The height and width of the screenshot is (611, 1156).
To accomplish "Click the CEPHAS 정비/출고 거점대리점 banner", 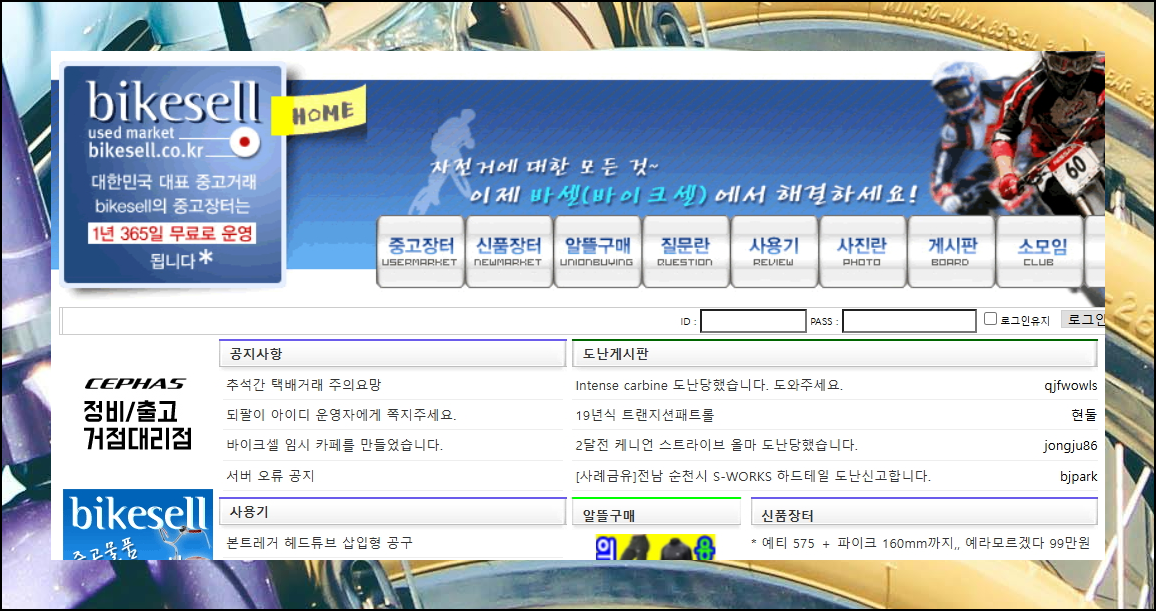I will 137,413.
